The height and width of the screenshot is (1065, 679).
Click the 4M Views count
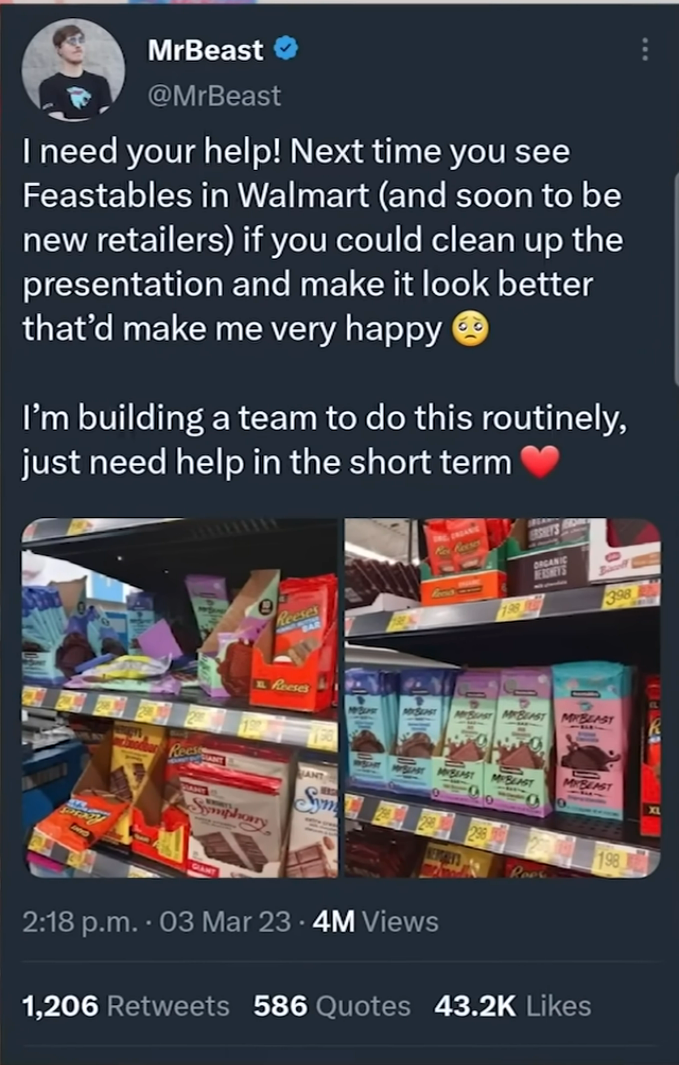pyautogui.click(x=375, y=922)
